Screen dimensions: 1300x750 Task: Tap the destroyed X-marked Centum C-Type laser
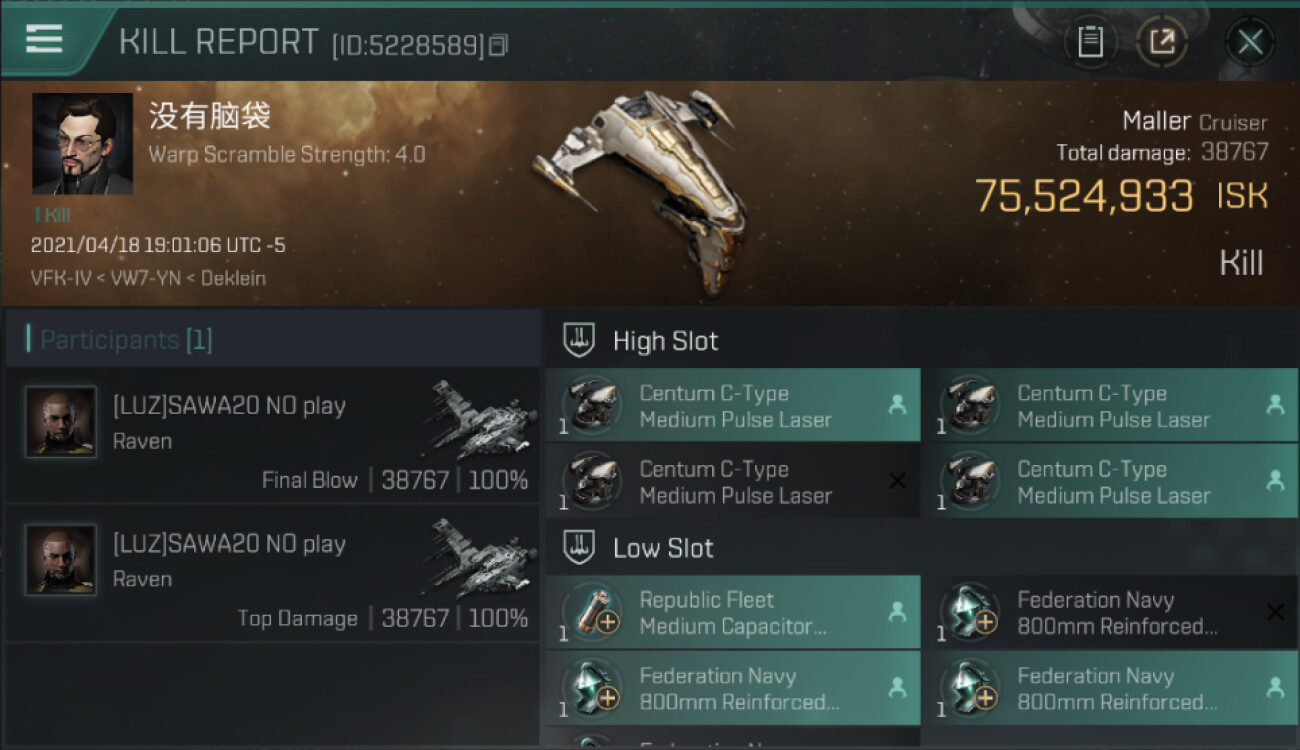733,482
